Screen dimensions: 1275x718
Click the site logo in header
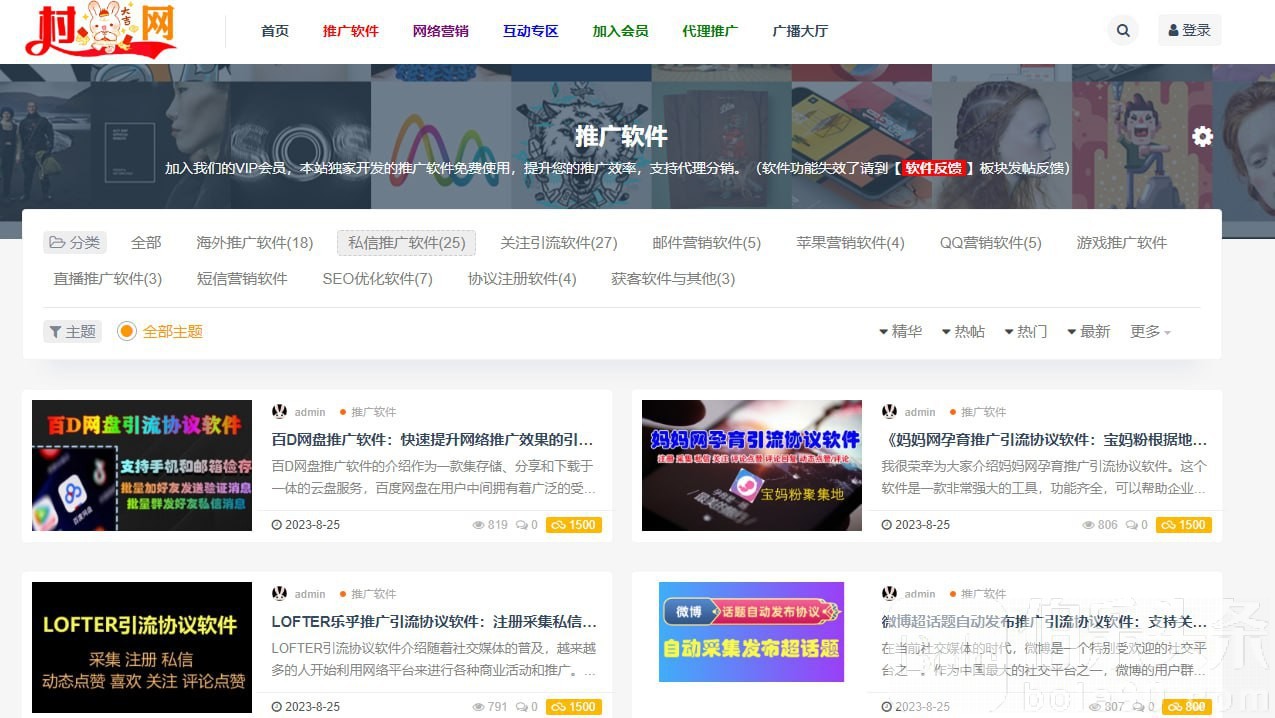tap(101, 30)
